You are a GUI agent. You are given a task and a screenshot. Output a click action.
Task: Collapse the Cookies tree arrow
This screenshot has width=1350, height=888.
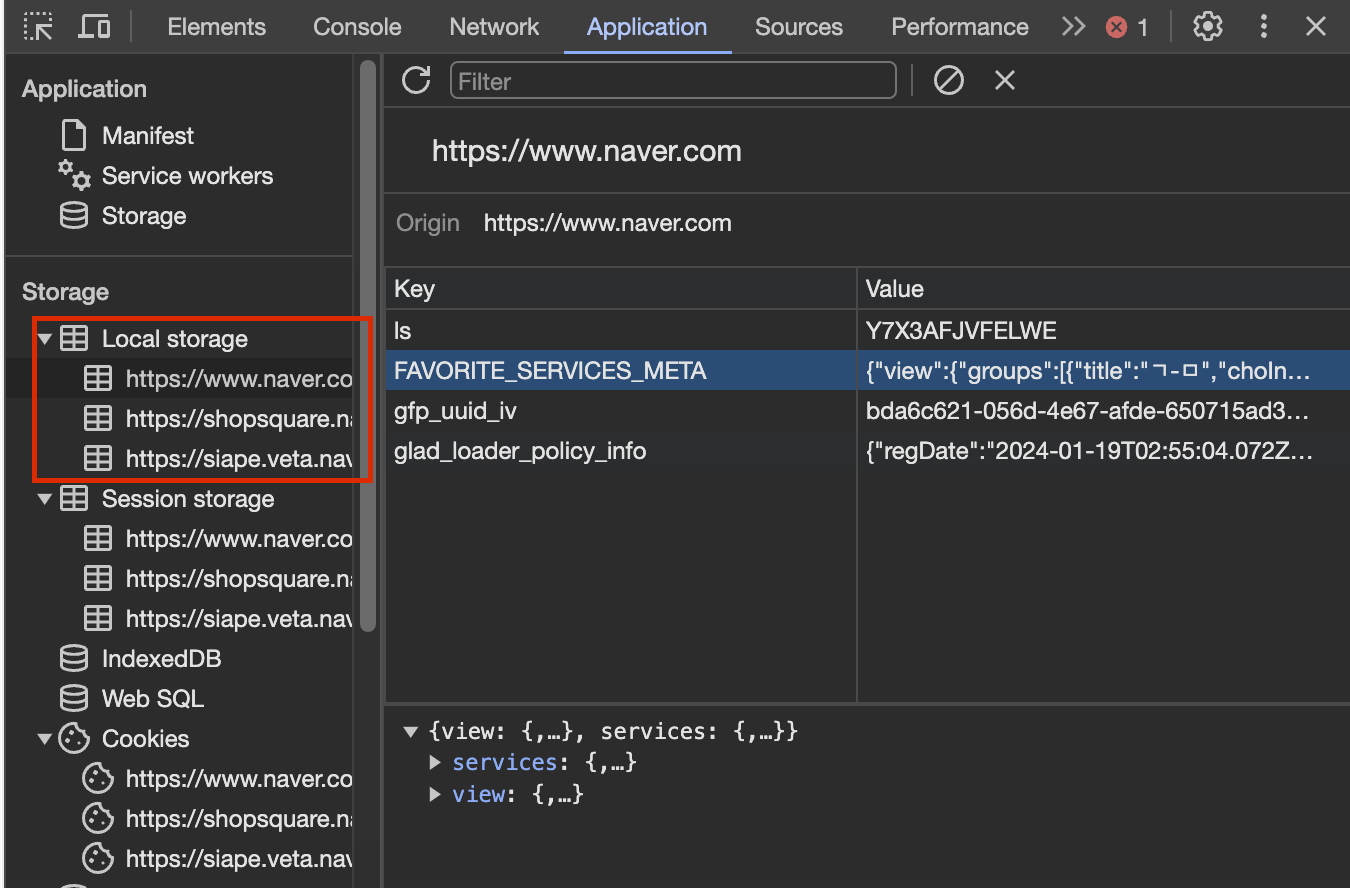(44, 739)
